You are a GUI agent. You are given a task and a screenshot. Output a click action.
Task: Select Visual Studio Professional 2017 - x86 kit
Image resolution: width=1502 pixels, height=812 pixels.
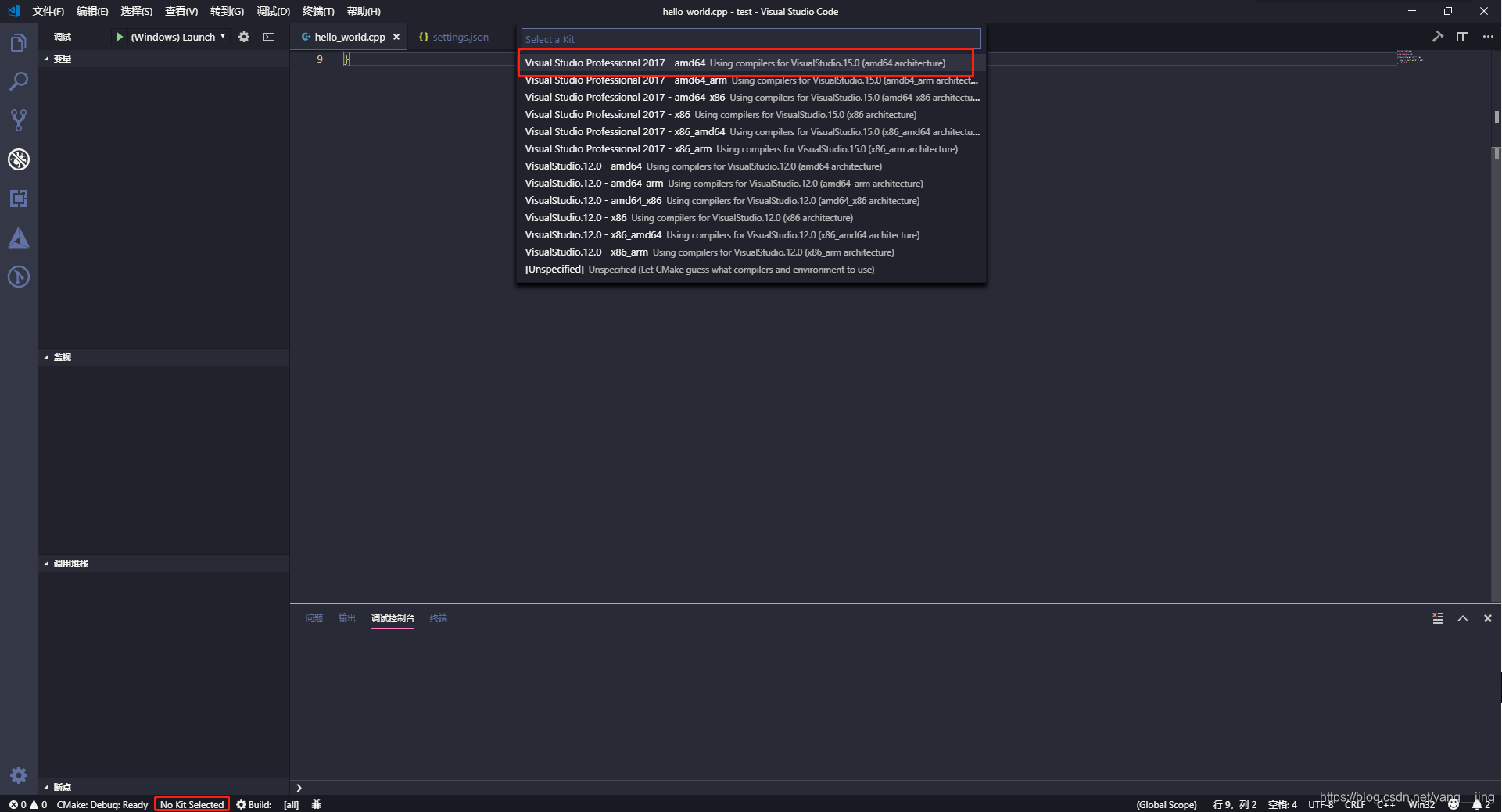751,114
